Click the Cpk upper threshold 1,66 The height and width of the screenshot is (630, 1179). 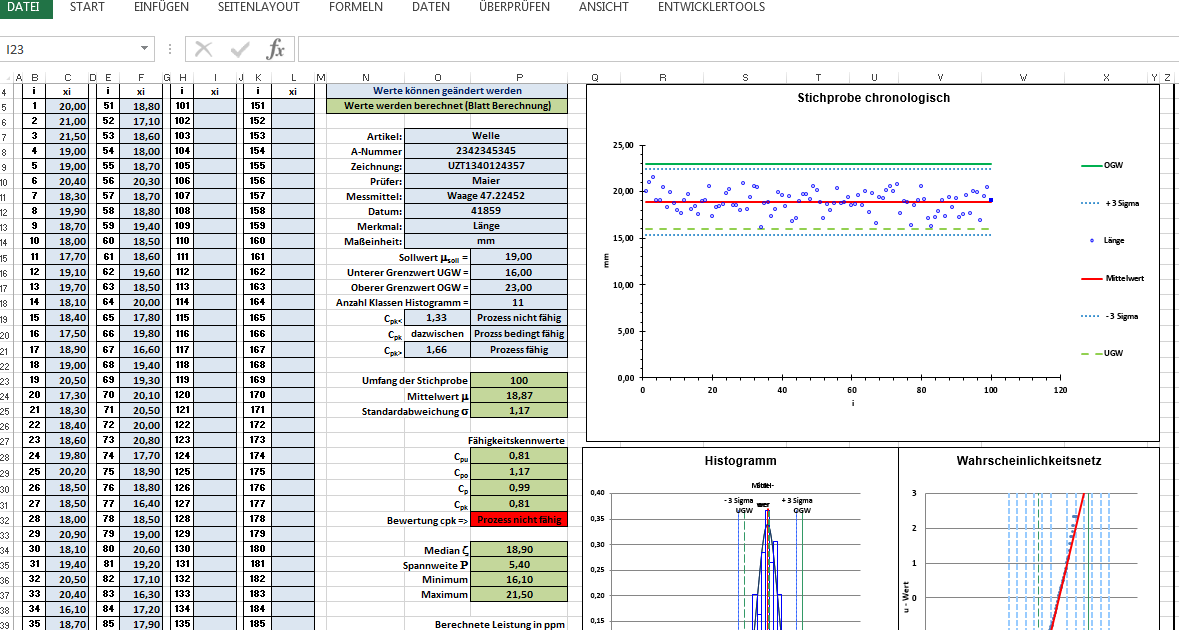pyautogui.click(x=437, y=350)
